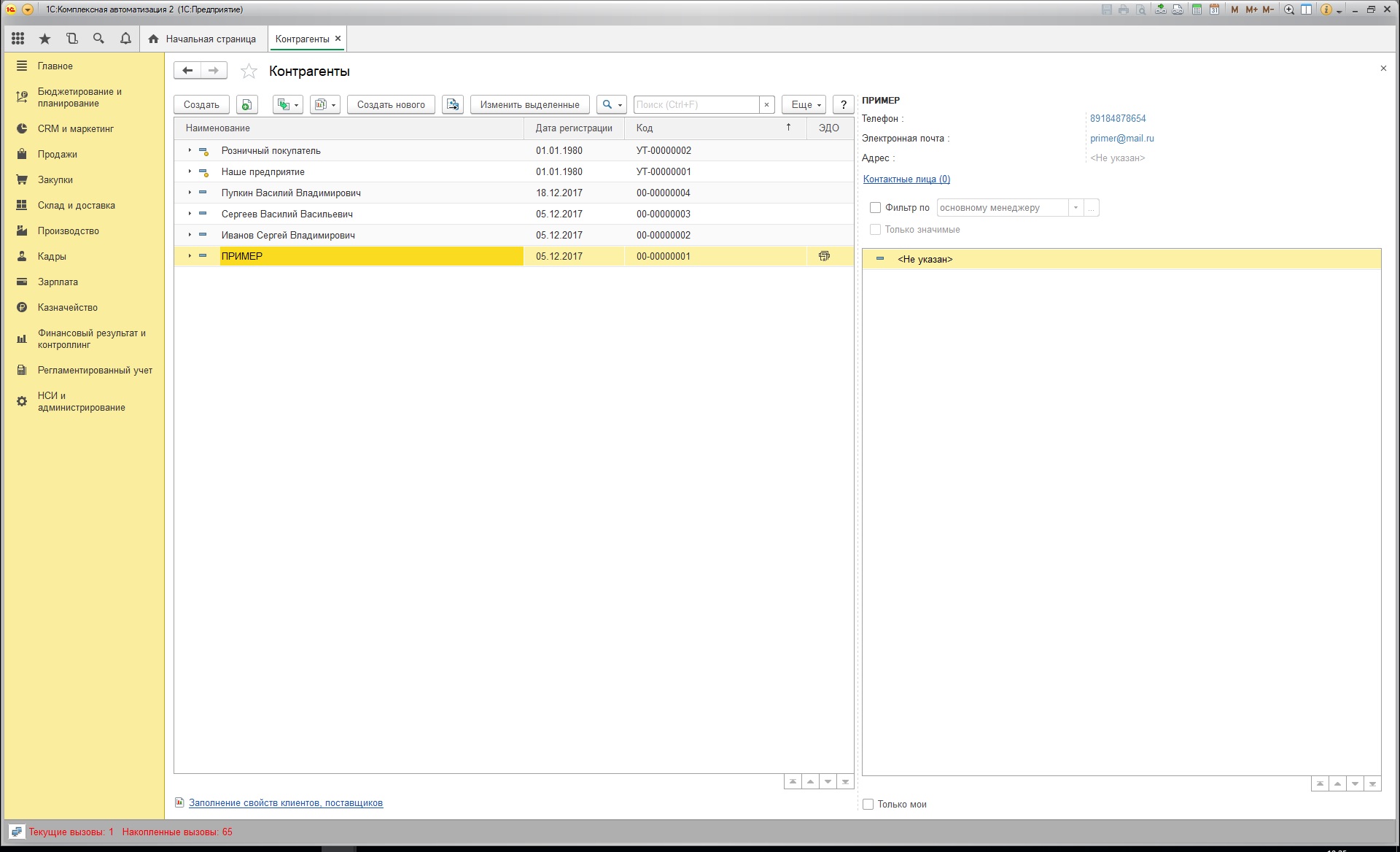Viewport: 1400px width, 852px height.
Task: Click the copy-create icon next to Создать
Action: coord(247,104)
